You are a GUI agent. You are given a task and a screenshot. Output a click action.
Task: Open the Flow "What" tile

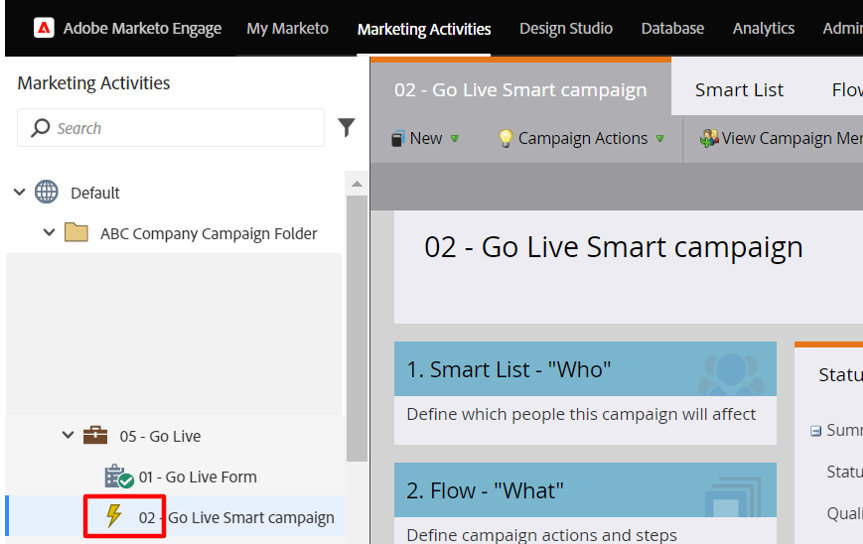pos(585,503)
